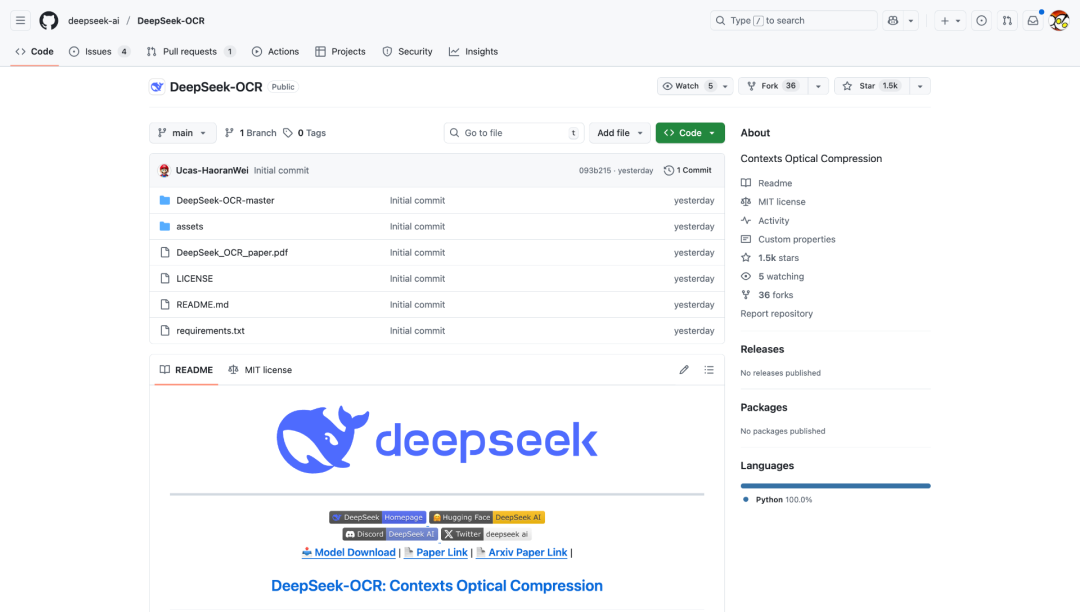Switch to the Code tab

(x=34, y=52)
